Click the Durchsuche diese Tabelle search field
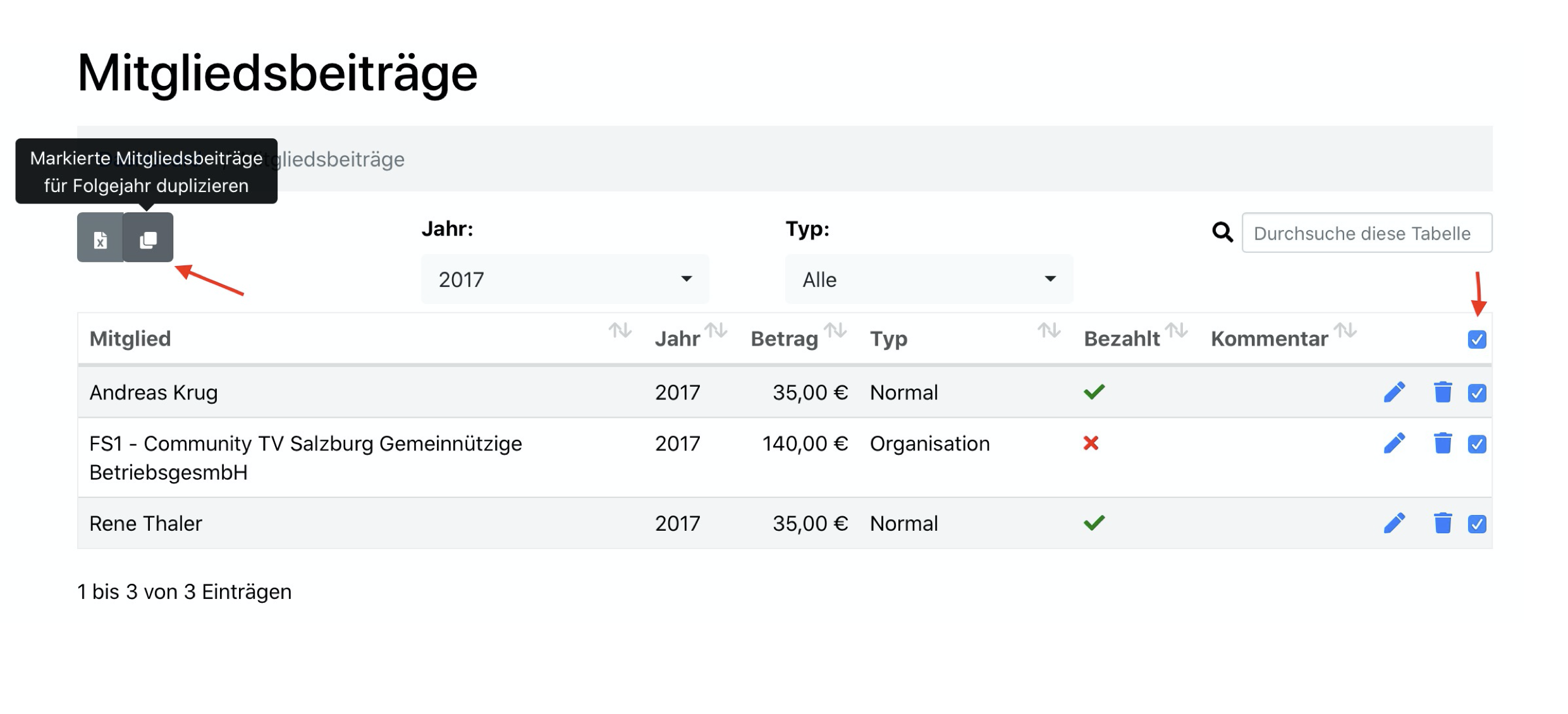Viewport: 1568px width, 714px height. pyautogui.click(x=1366, y=233)
